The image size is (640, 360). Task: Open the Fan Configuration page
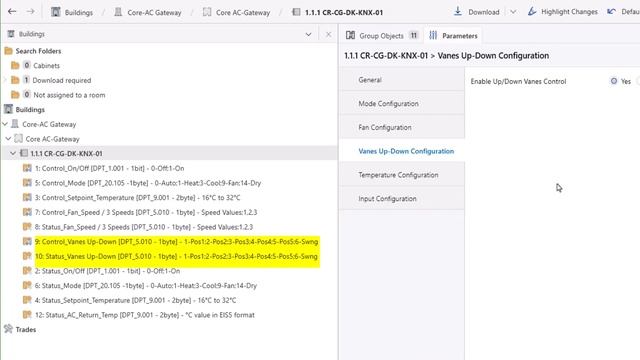[x=402, y=127]
